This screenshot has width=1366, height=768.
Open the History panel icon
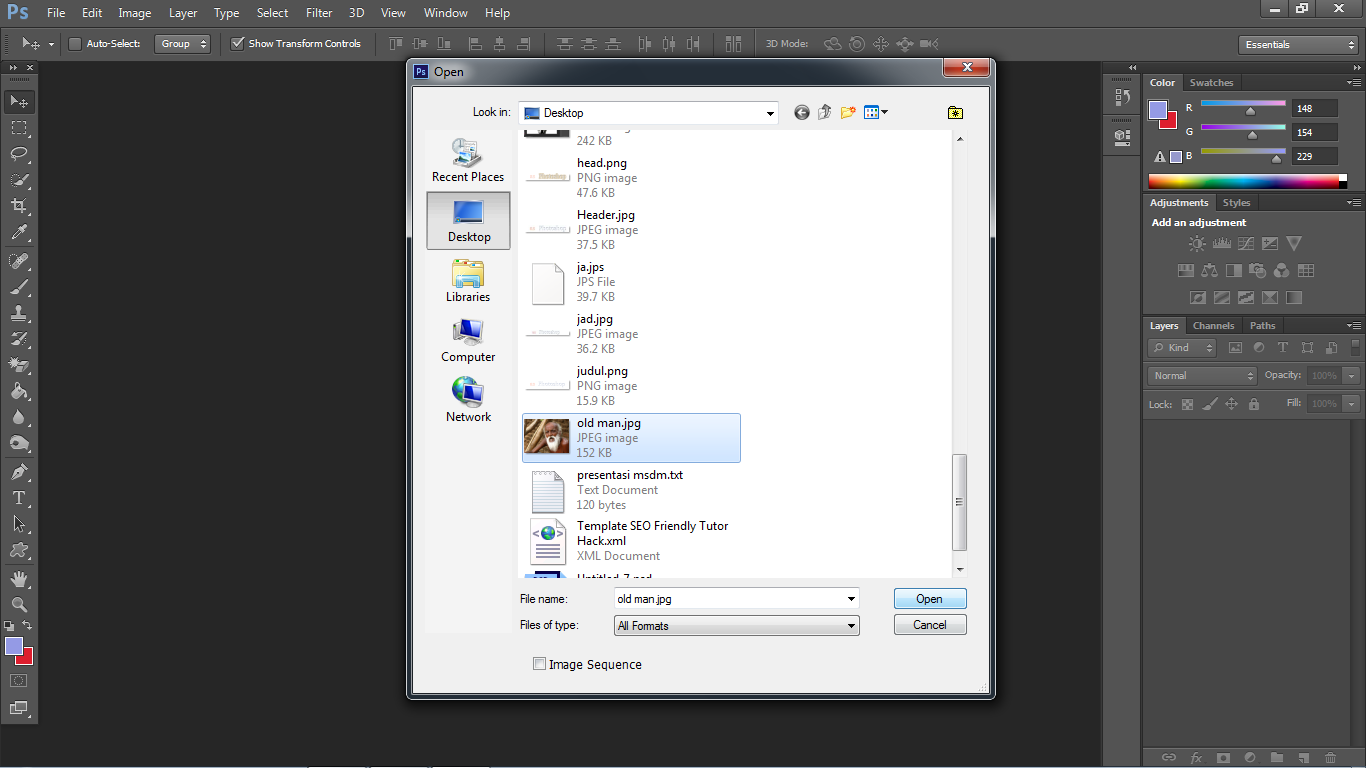point(1122,97)
